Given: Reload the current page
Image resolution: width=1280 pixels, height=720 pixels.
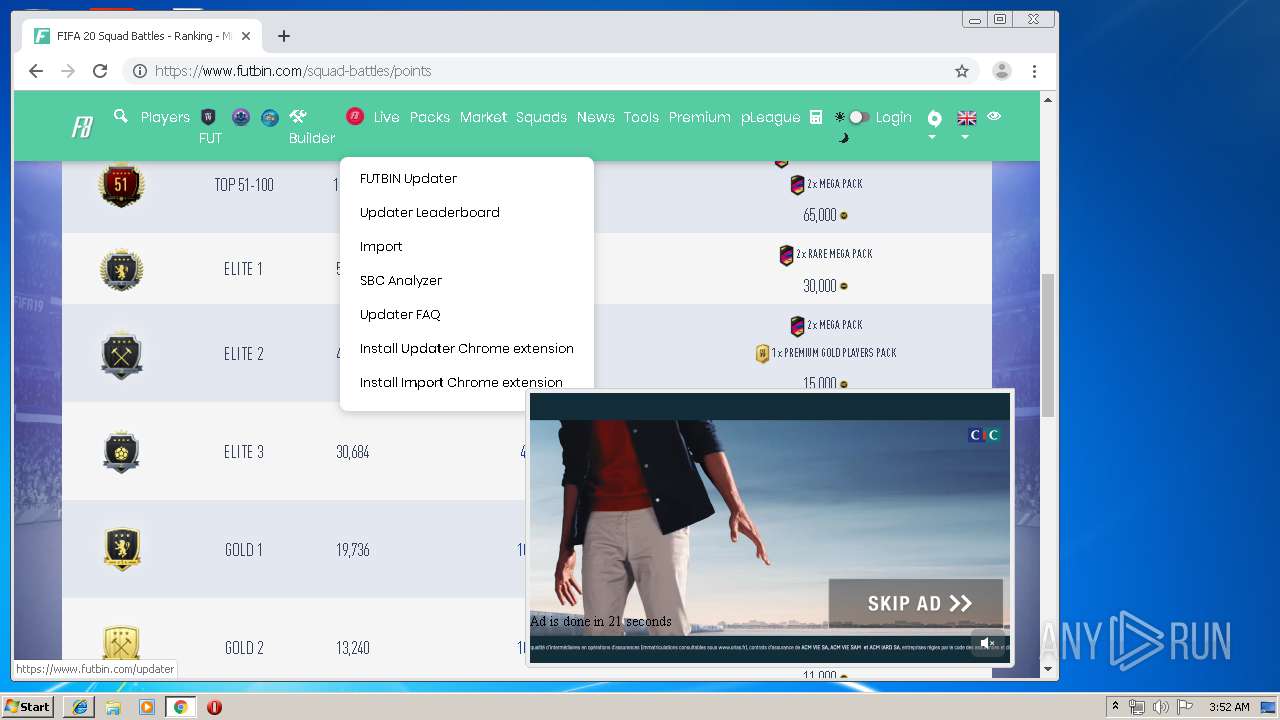Looking at the screenshot, I should 100,71.
